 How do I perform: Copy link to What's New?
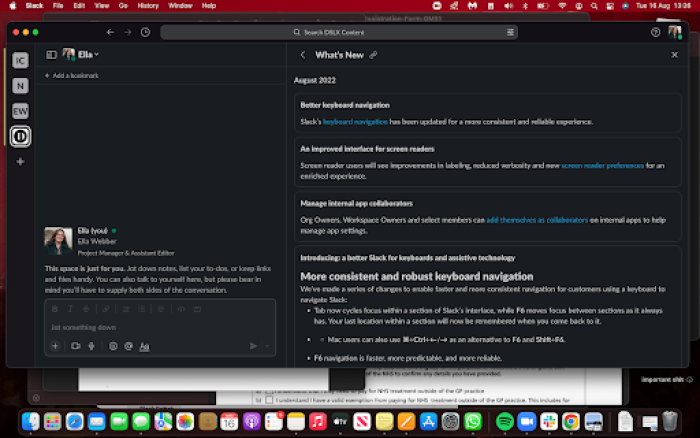click(x=374, y=55)
